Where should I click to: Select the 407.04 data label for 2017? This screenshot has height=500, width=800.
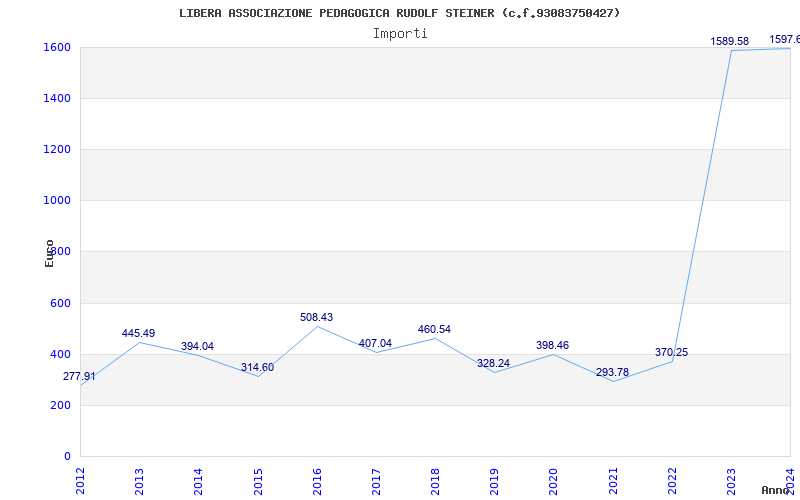click(x=375, y=343)
